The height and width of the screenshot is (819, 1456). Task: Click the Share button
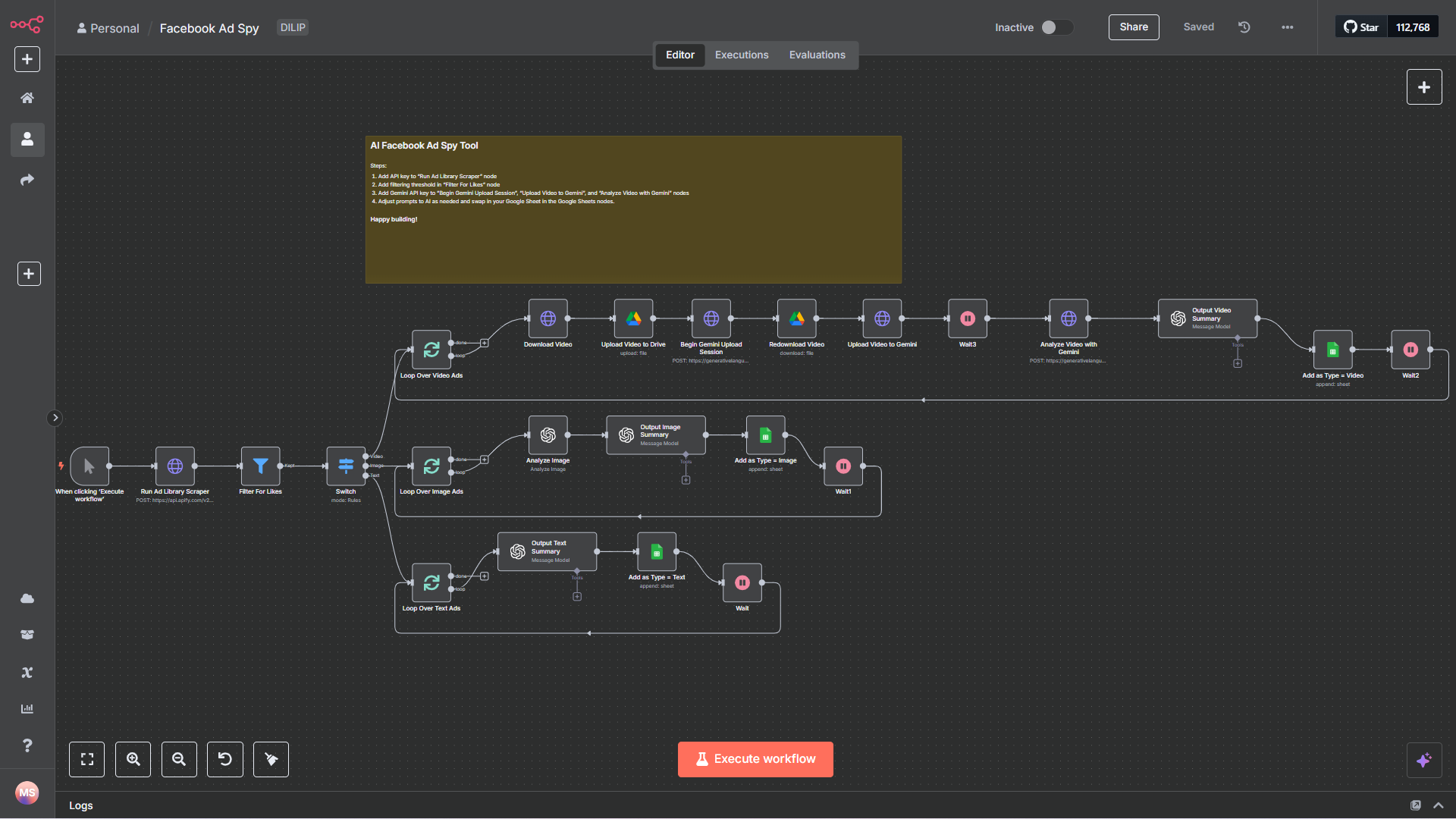click(1133, 27)
